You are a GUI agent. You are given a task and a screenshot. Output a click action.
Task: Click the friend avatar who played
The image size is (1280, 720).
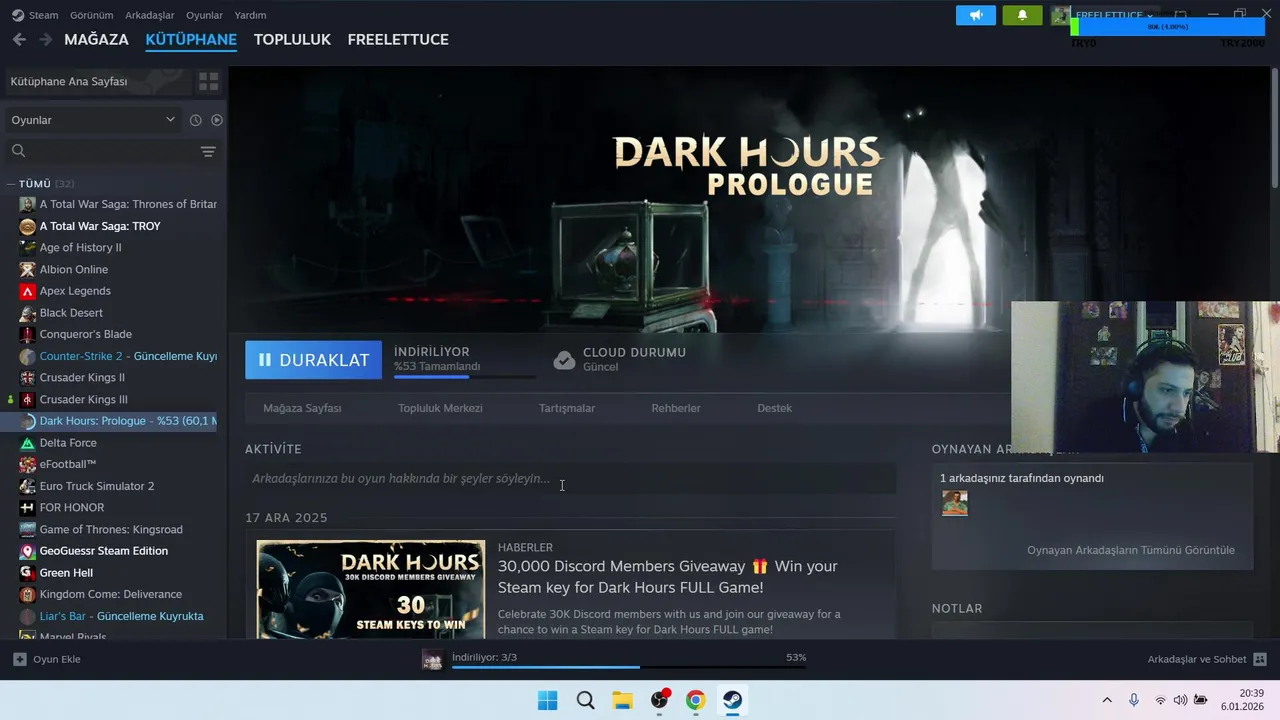(955, 503)
